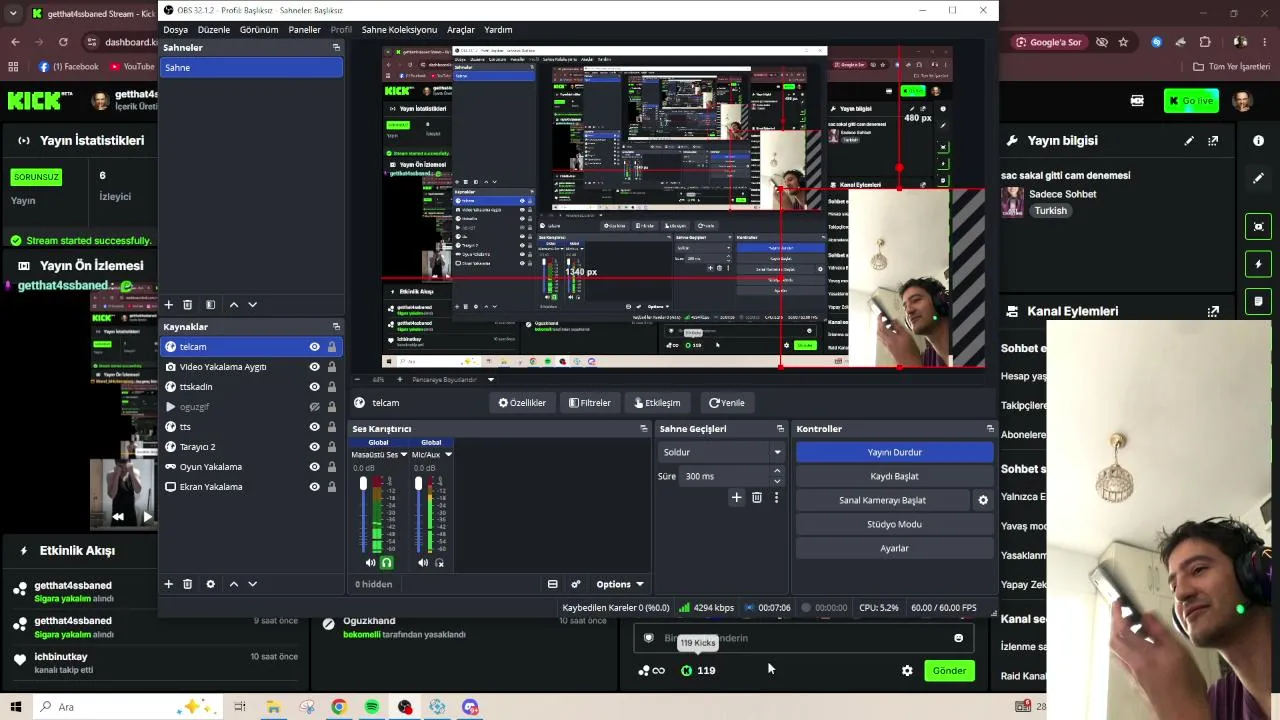The height and width of the screenshot is (720, 1280).
Task: Open Spotify from the taskbar
Action: pyautogui.click(x=372, y=707)
